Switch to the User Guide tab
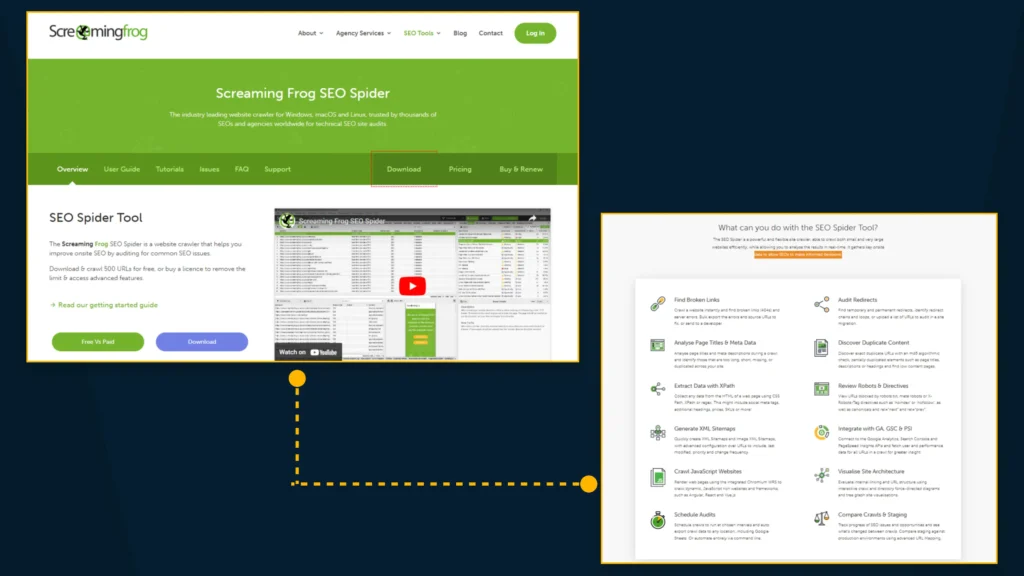This screenshot has width=1024, height=576. point(122,169)
